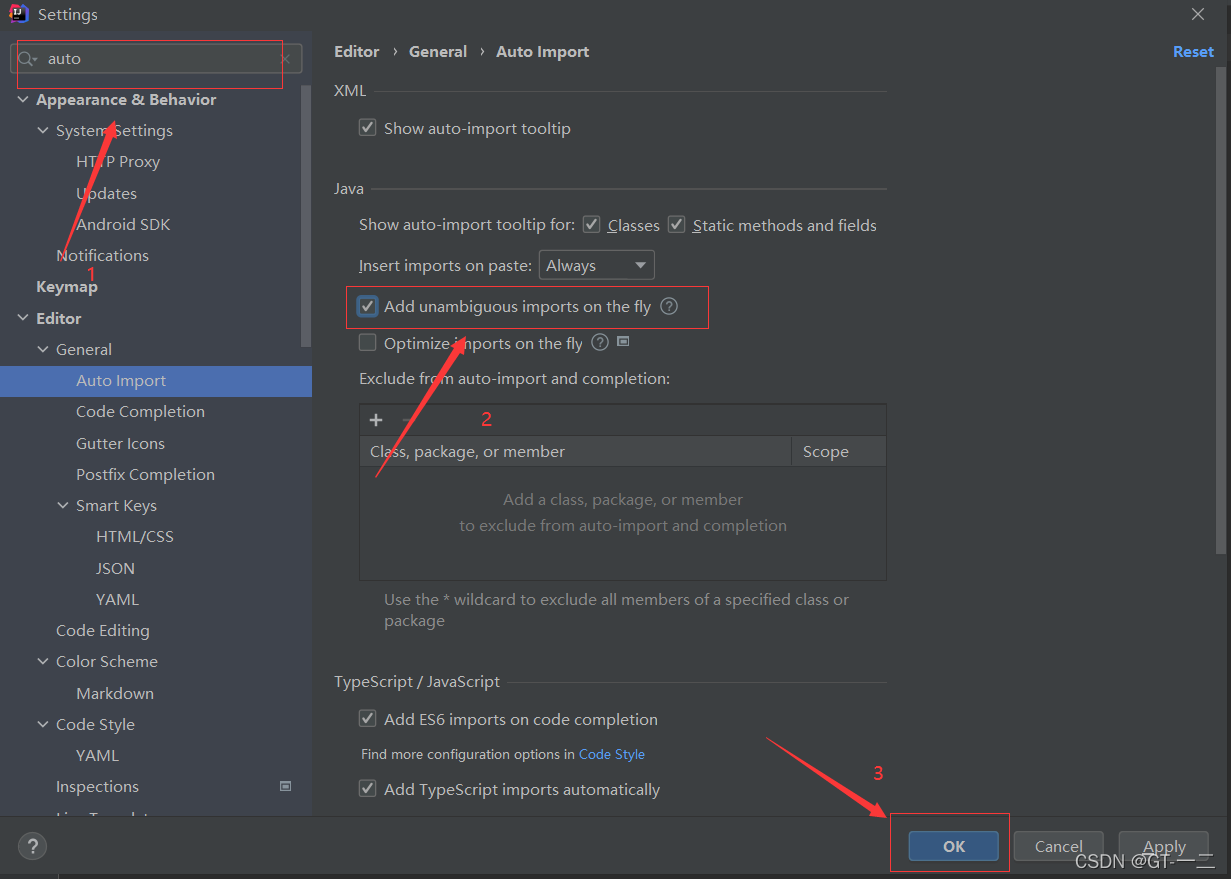Confirm settings with OK button
The height and width of the screenshot is (879, 1231).
[954, 846]
